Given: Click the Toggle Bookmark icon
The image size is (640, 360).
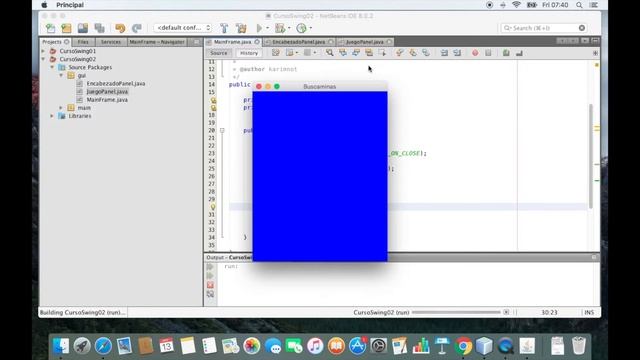Looking at the screenshot, I should [426, 53].
